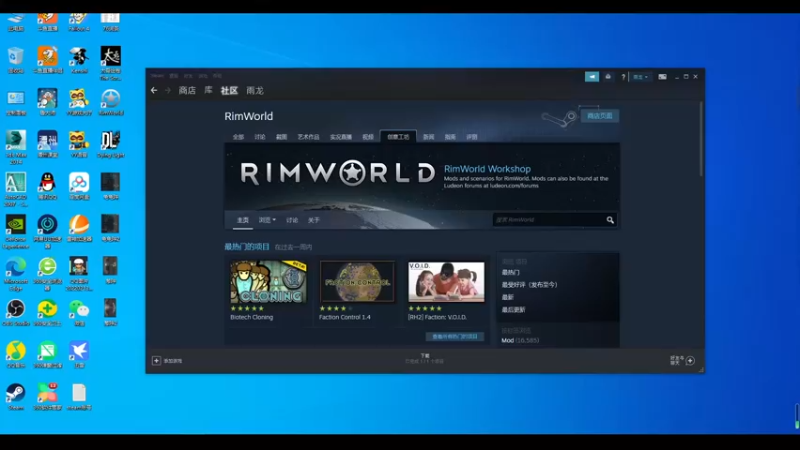
Task: Select the Recycle Bin desktop icon
Action: [x=16, y=60]
